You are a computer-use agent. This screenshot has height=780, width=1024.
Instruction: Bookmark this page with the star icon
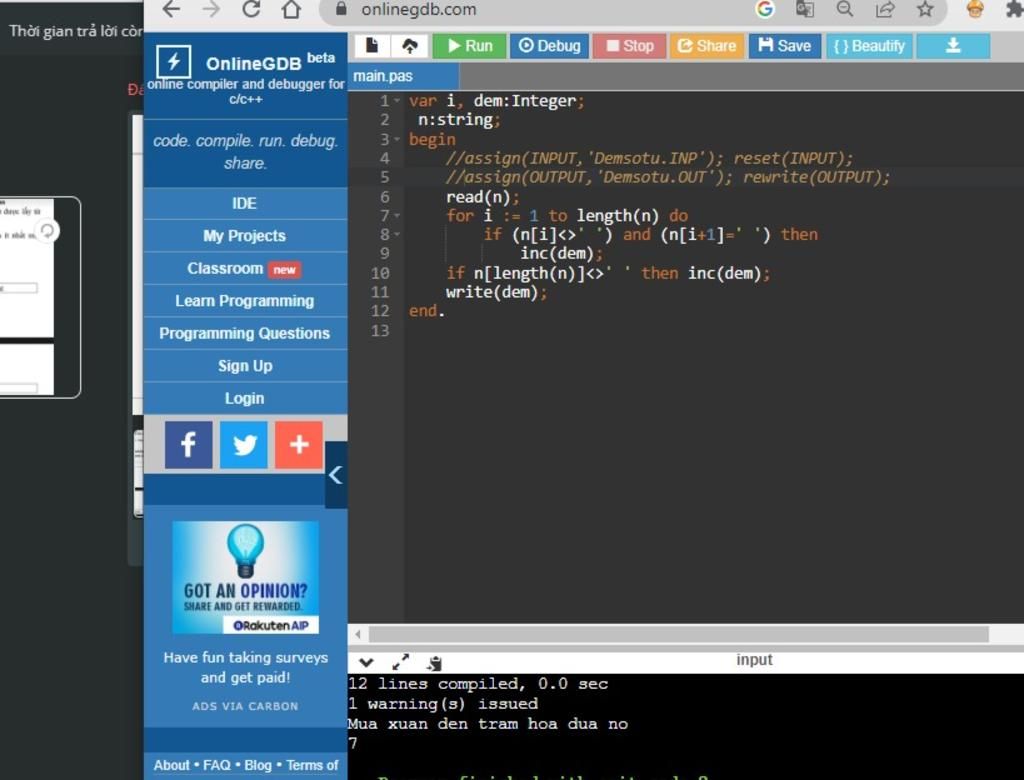click(x=925, y=10)
